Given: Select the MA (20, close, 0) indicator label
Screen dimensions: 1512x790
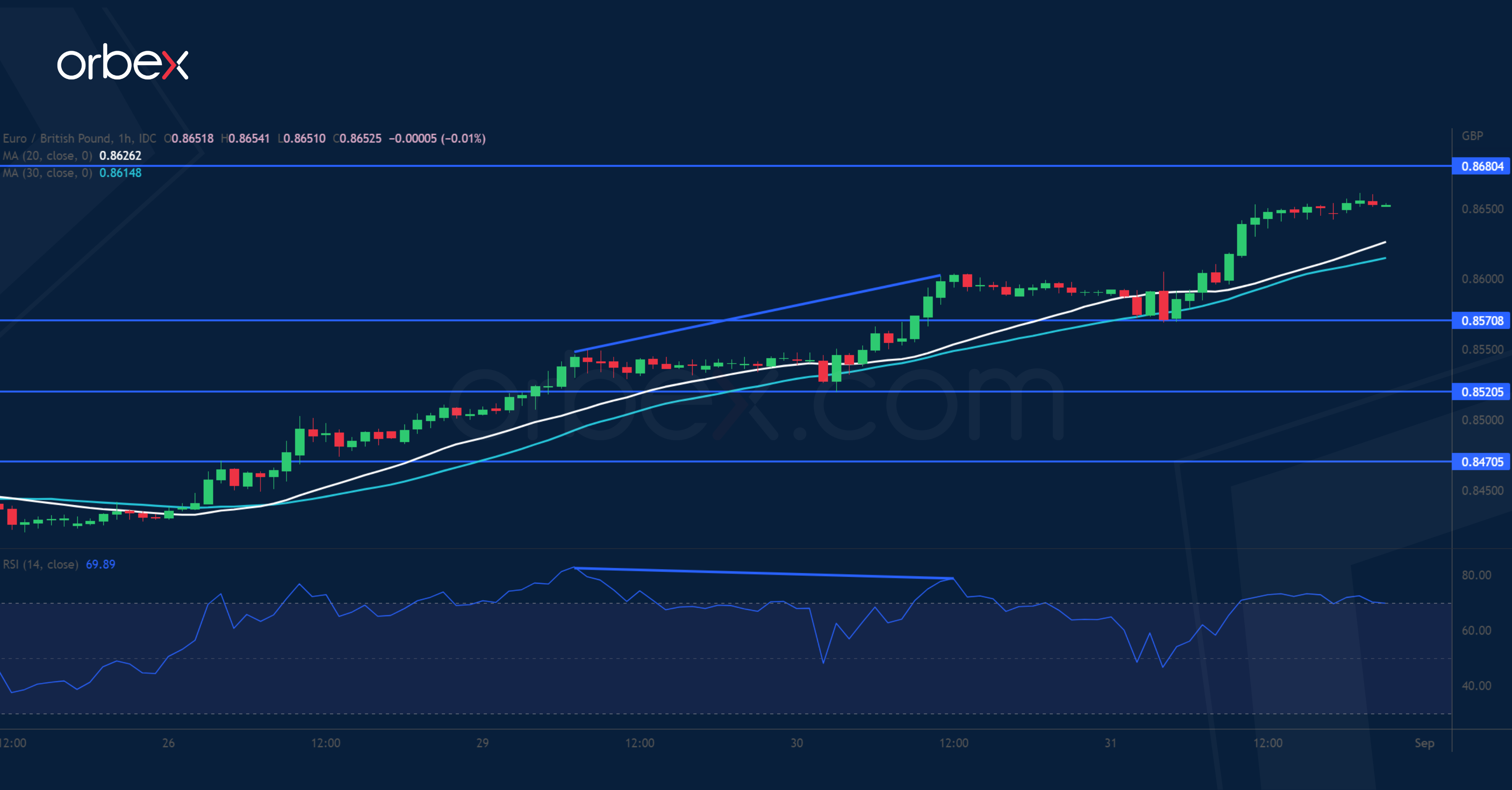Looking at the screenshot, I should point(48,155).
